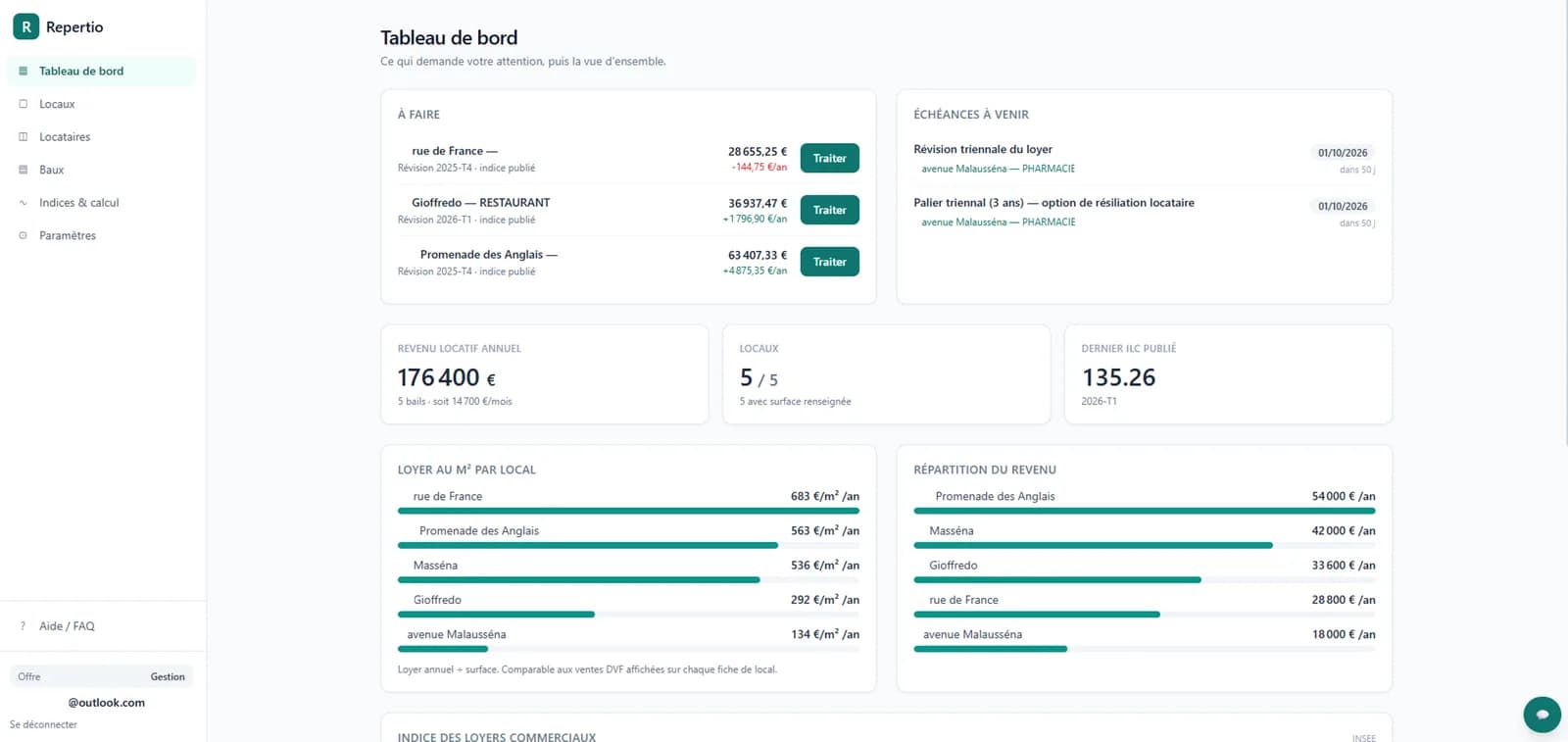Click the À FAIRE section heading
Screen dimensions: 1568x742
[418, 115]
